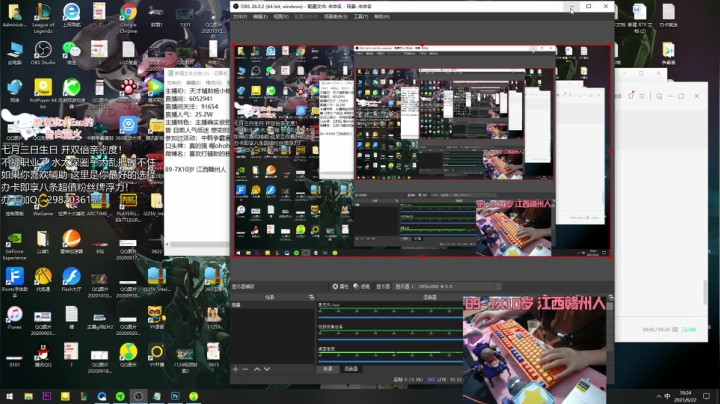Open the iTunes desktop shortcut

[x=14, y=318]
